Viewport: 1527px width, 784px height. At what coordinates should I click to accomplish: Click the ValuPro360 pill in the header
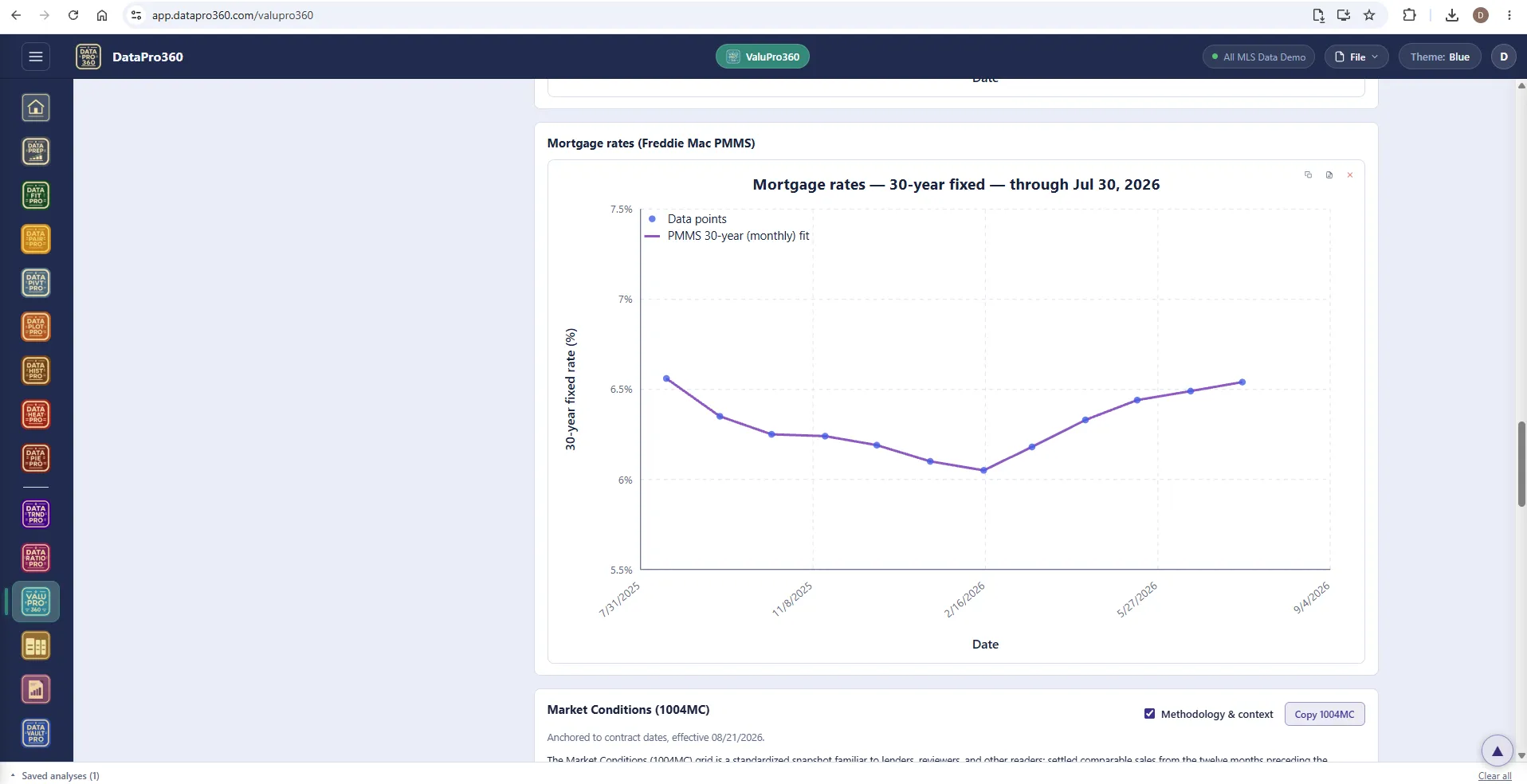pyautogui.click(x=763, y=57)
